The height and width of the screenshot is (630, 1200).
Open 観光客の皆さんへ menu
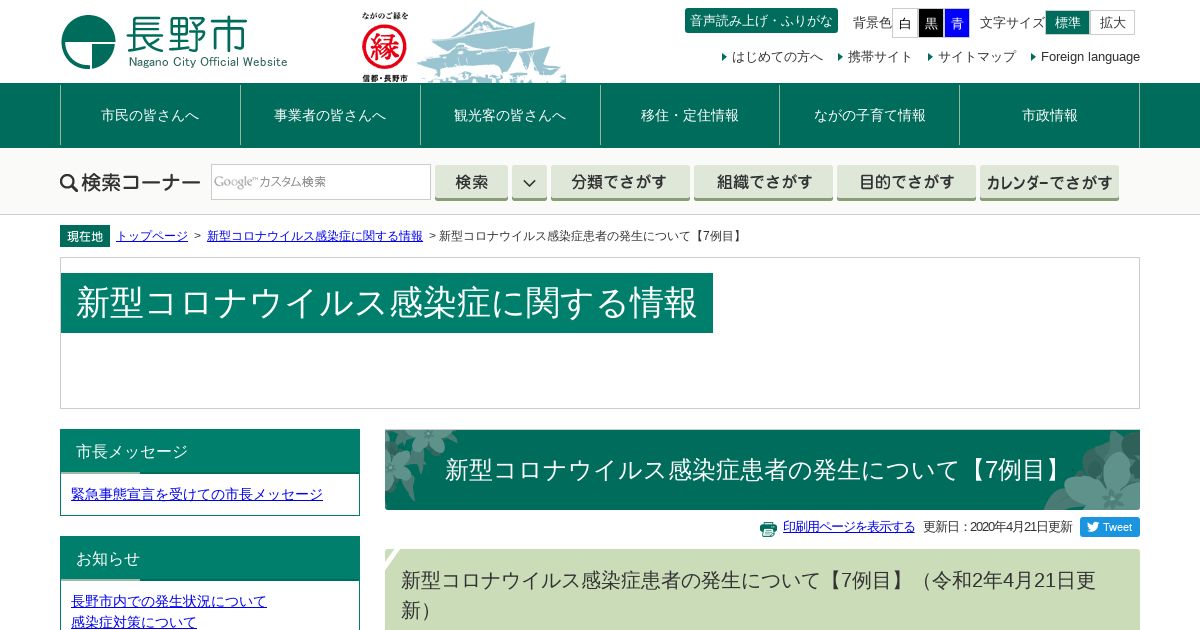(x=510, y=115)
